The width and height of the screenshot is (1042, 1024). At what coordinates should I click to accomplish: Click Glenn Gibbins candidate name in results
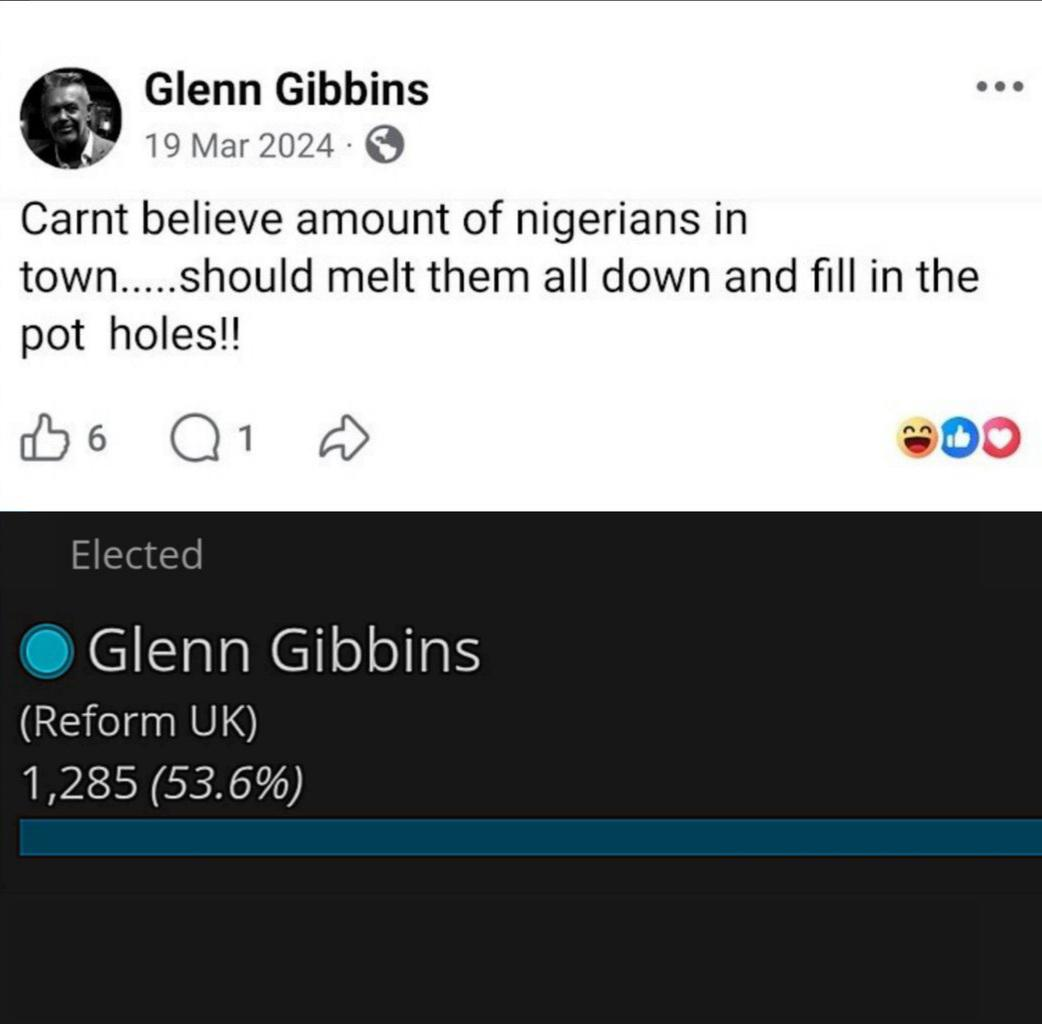point(284,651)
